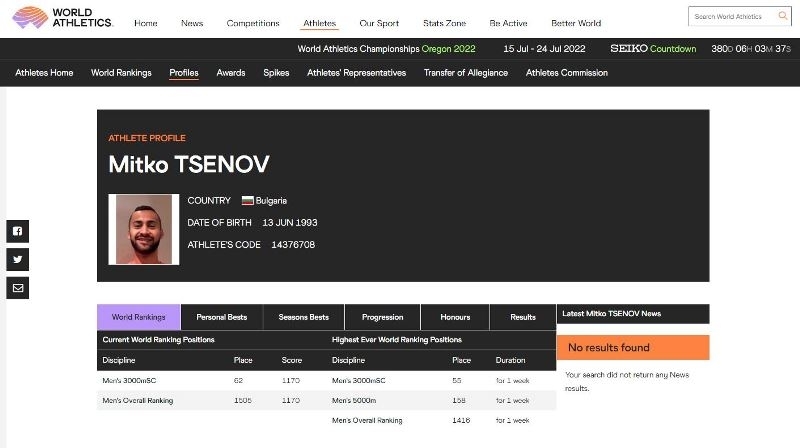Screen dimensions: 800x448
Task: Open the Progression tab
Action: [x=382, y=317]
